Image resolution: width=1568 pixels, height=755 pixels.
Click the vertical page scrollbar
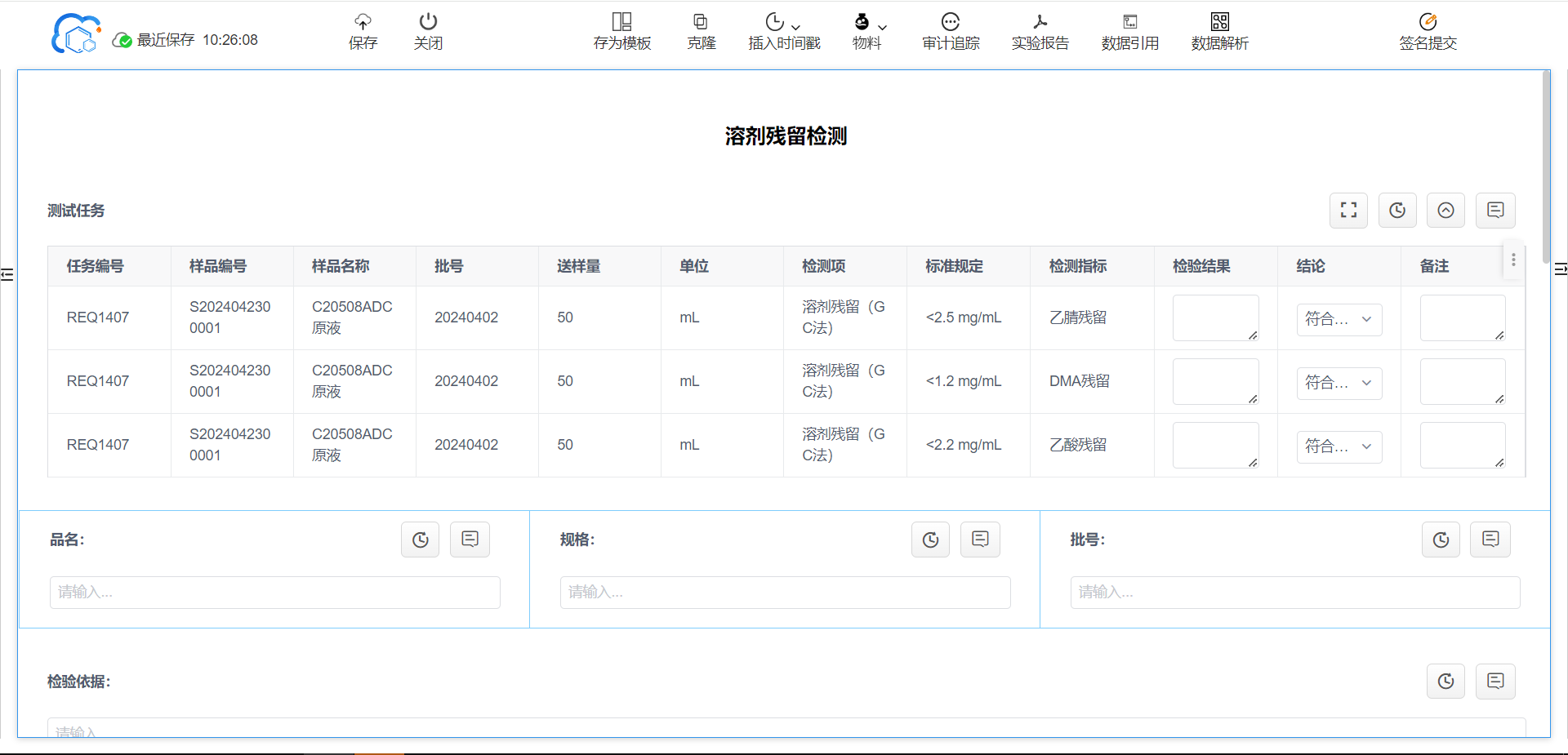(1546, 167)
